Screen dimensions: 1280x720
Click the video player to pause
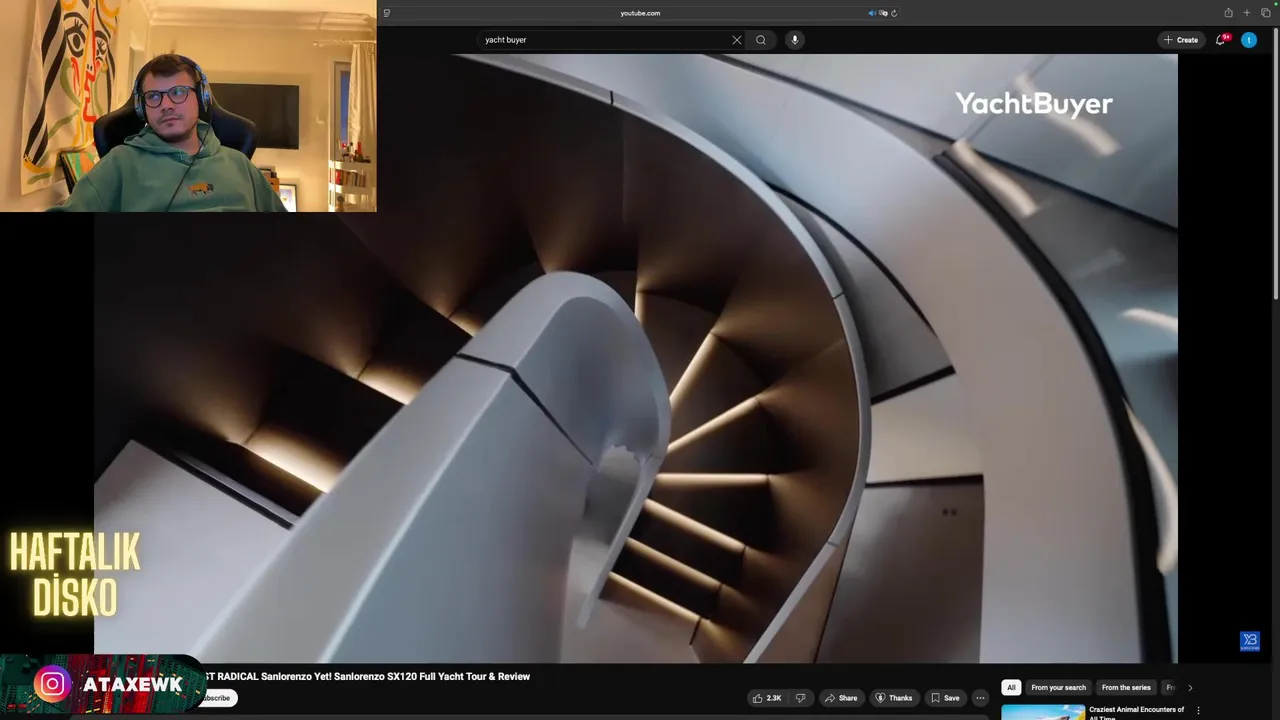tap(636, 358)
